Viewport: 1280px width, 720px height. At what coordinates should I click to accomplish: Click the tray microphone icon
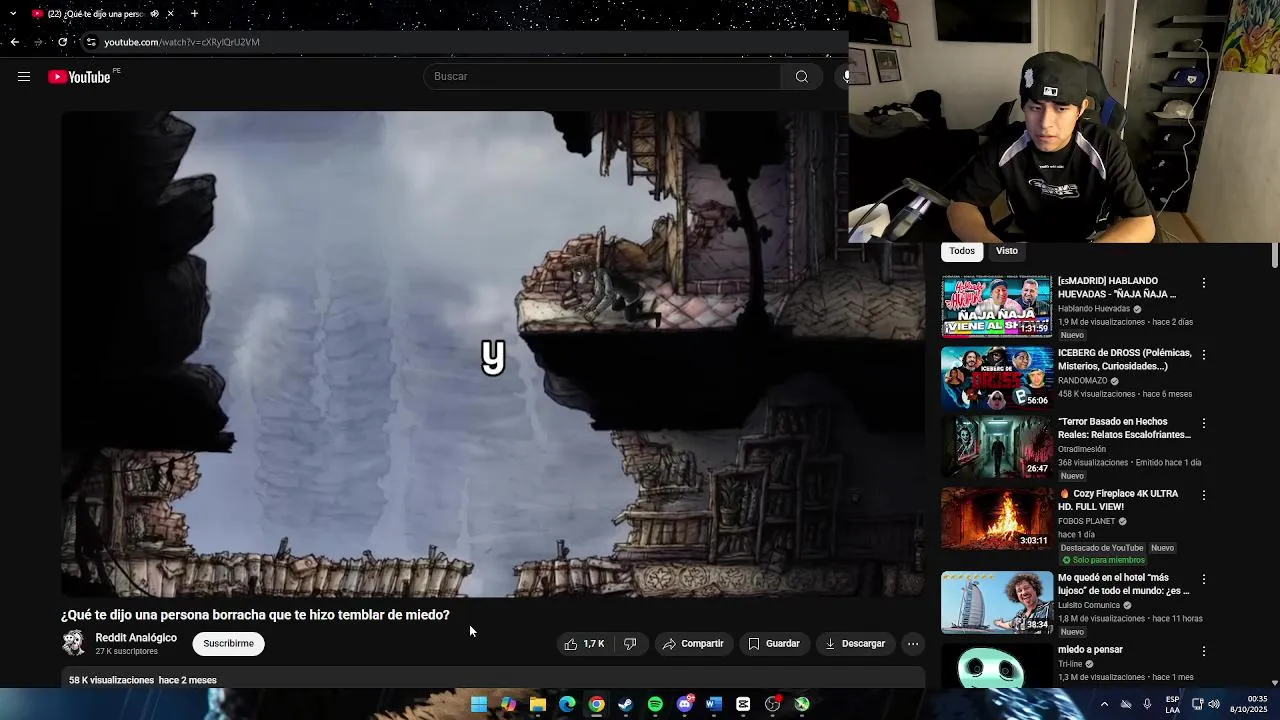coord(1147,704)
